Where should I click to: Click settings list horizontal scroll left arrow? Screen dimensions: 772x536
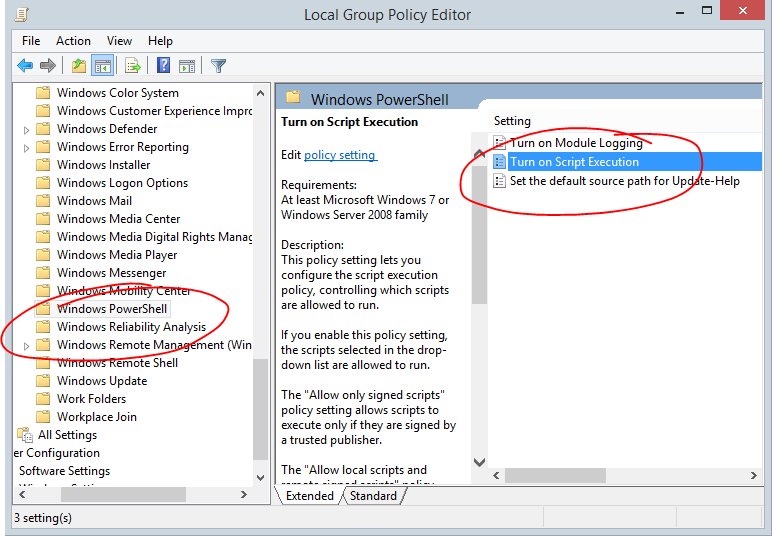(496, 475)
